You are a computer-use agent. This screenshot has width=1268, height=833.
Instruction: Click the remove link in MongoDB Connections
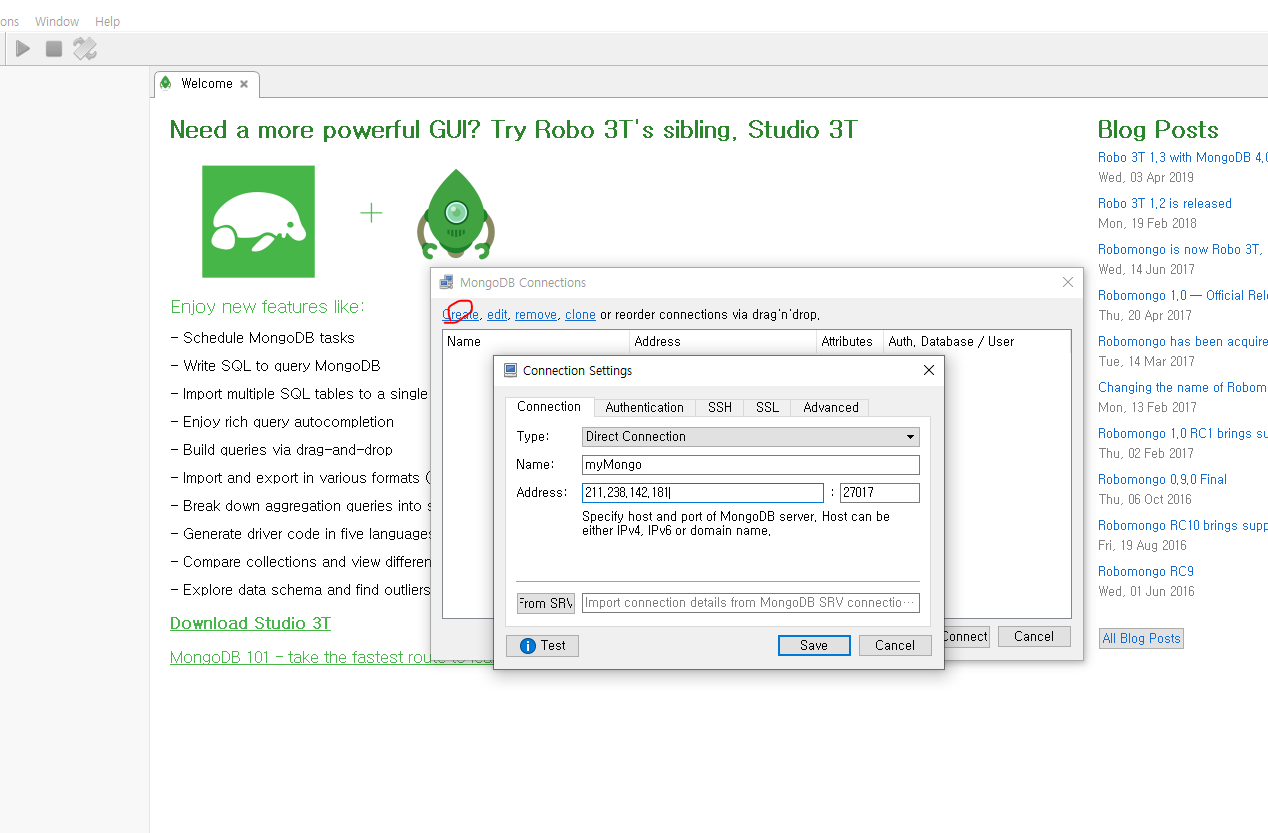(x=536, y=314)
